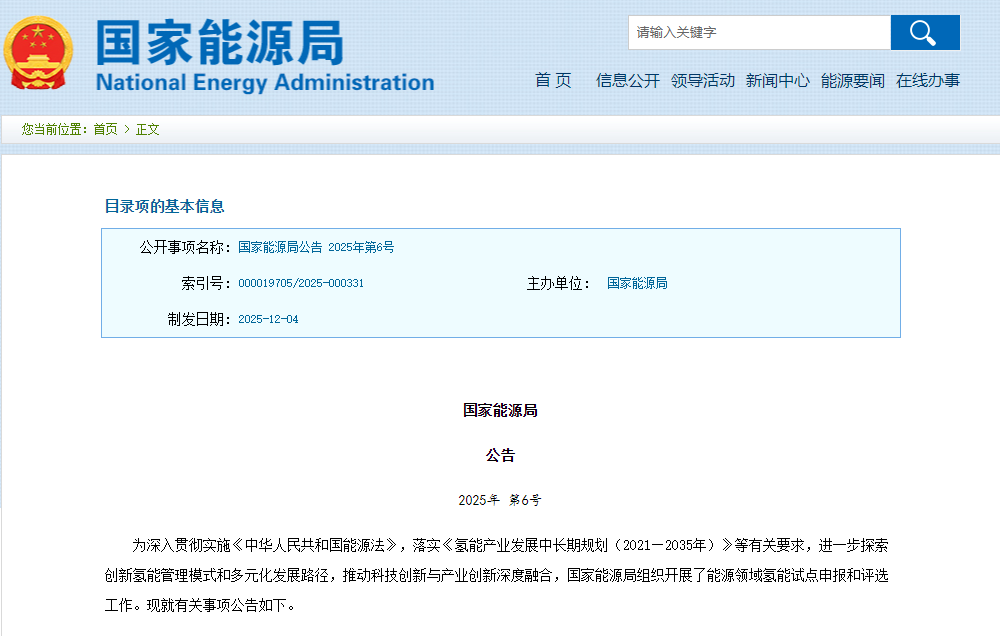Screen dimensions: 1000x636
Task: Click the 国家能源局 header title banner
Action: [x=220, y=42]
